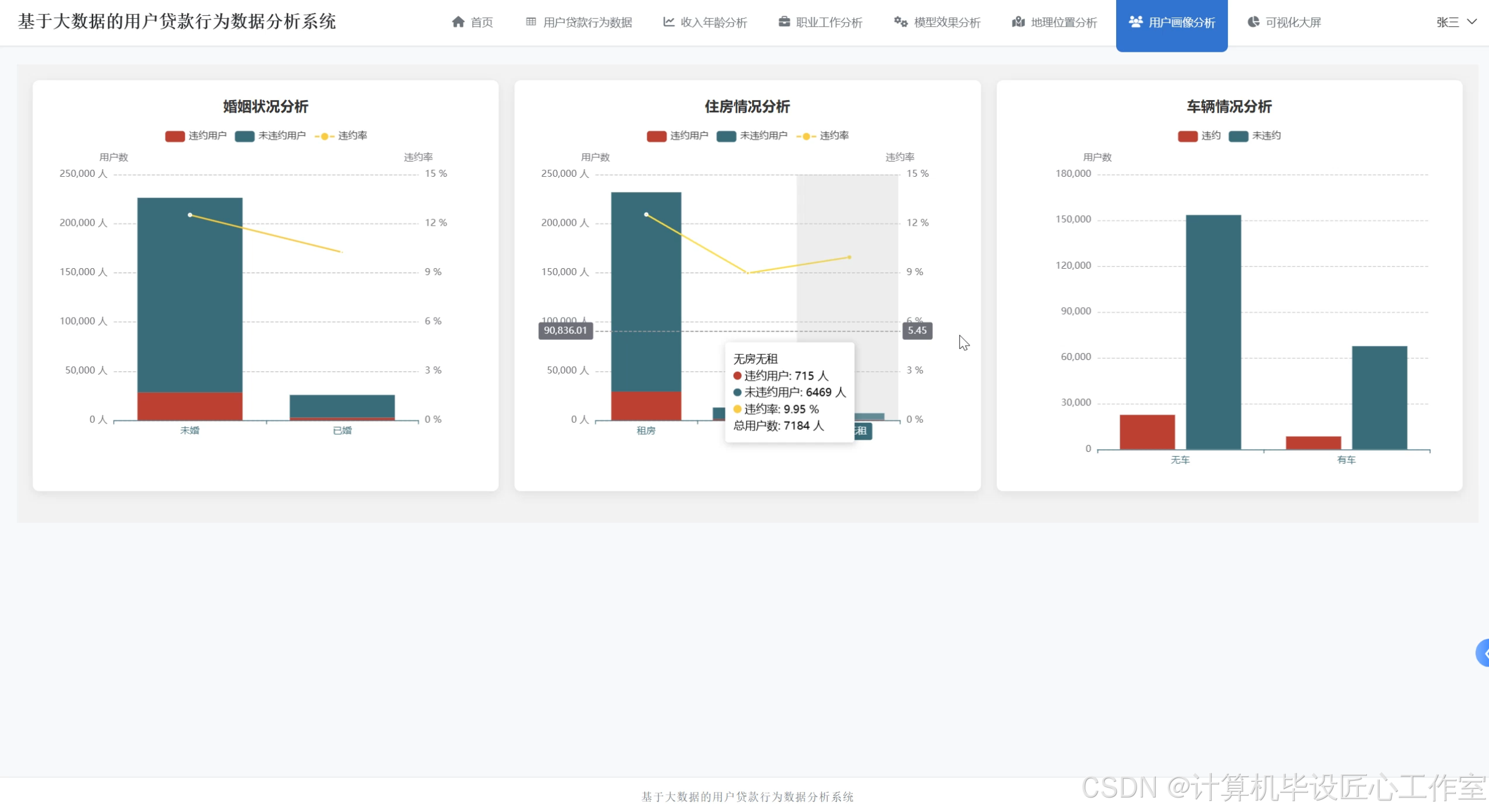
Task: Click the 90,836.01 axis pointer label
Action: (x=565, y=330)
